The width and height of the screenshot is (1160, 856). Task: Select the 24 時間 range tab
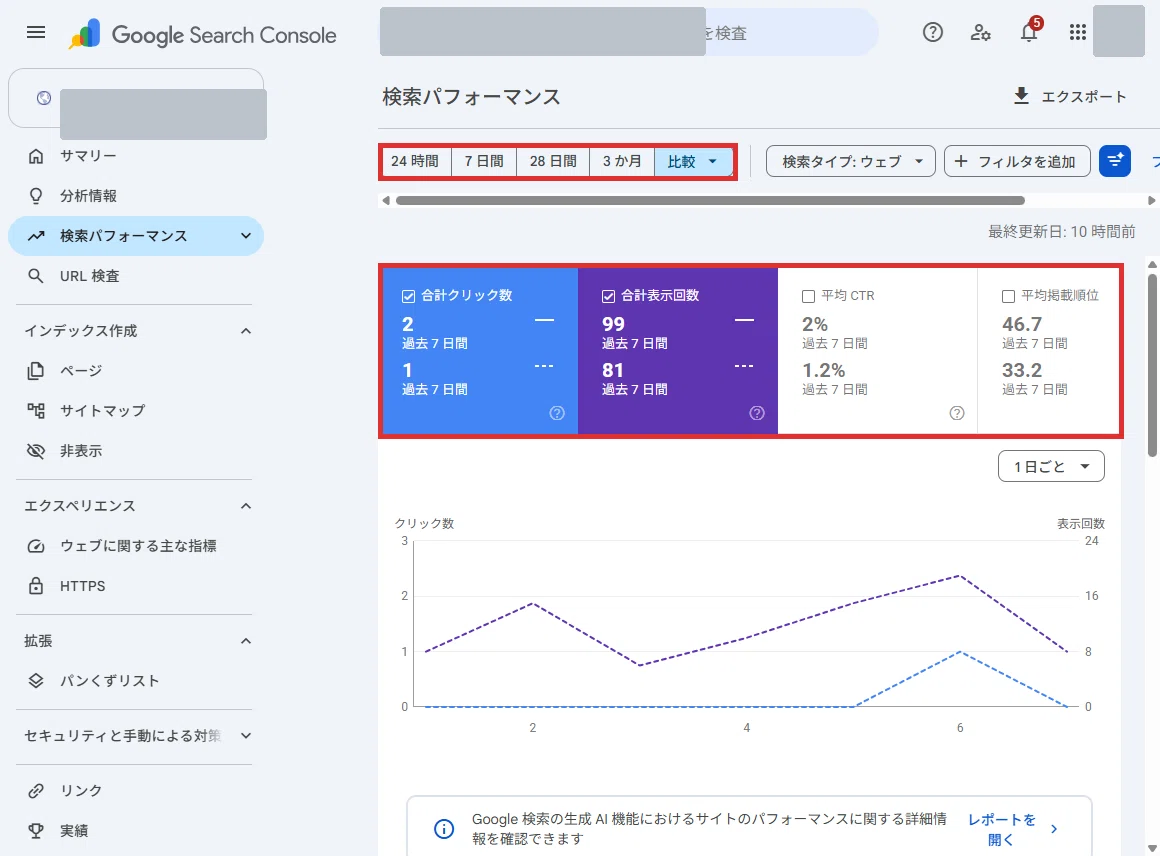click(x=415, y=161)
